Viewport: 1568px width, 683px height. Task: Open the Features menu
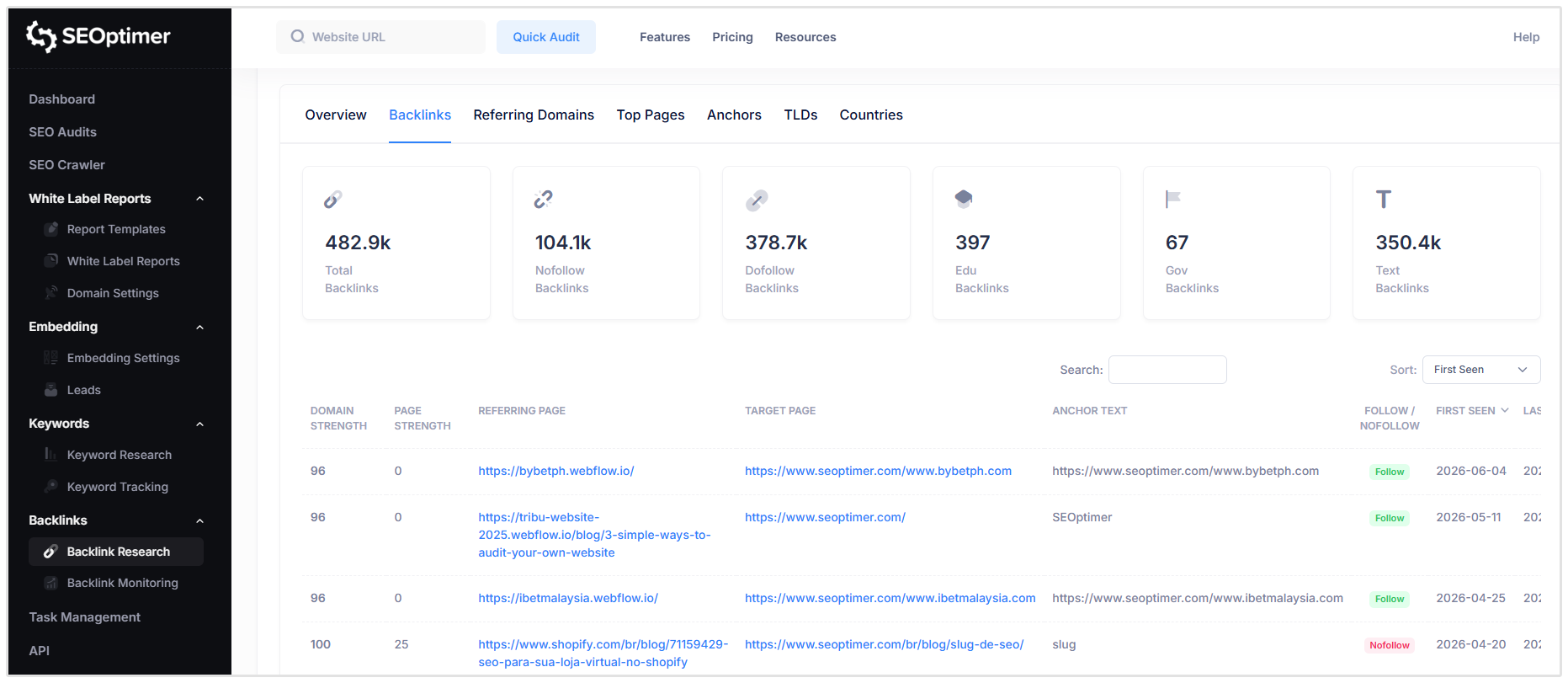coord(665,37)
